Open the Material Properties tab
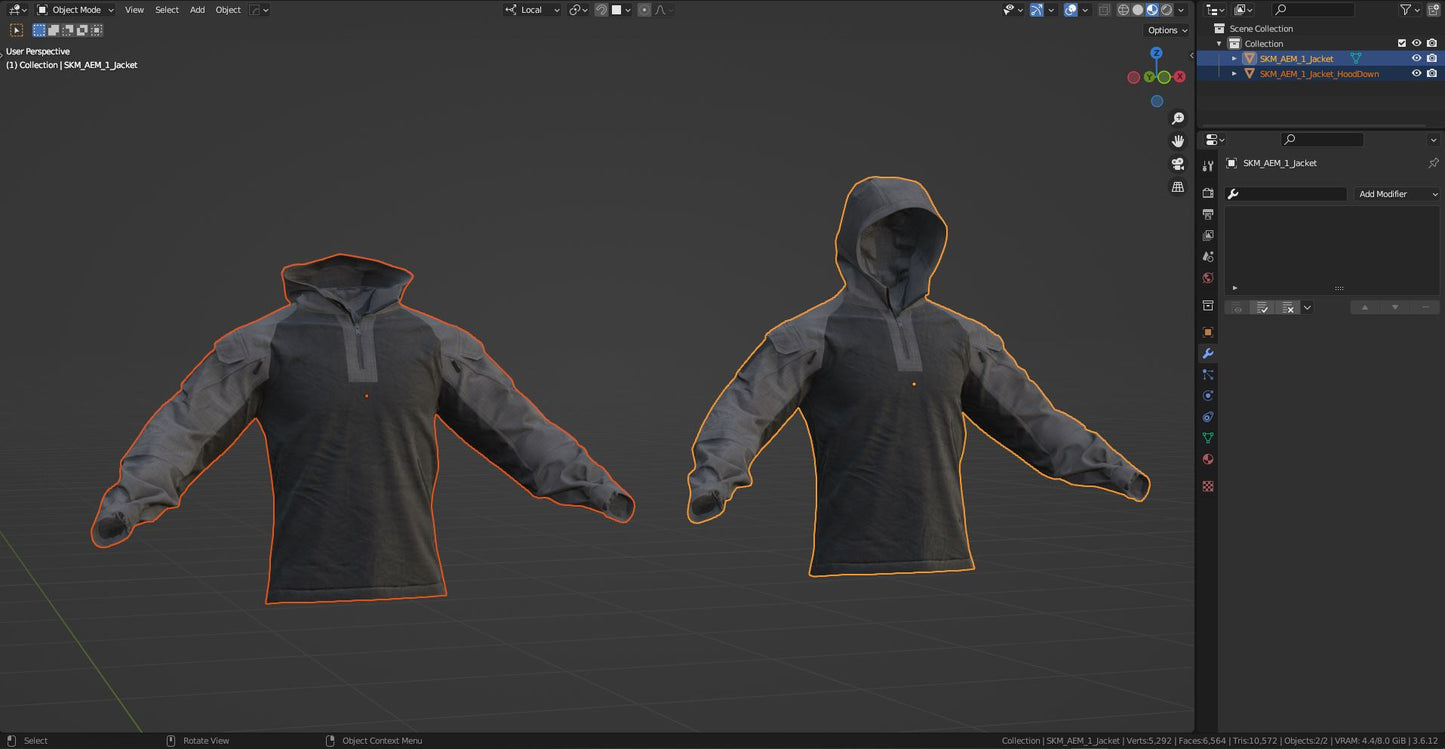Screen dimensions: 1445x749 coord(1207,459)
